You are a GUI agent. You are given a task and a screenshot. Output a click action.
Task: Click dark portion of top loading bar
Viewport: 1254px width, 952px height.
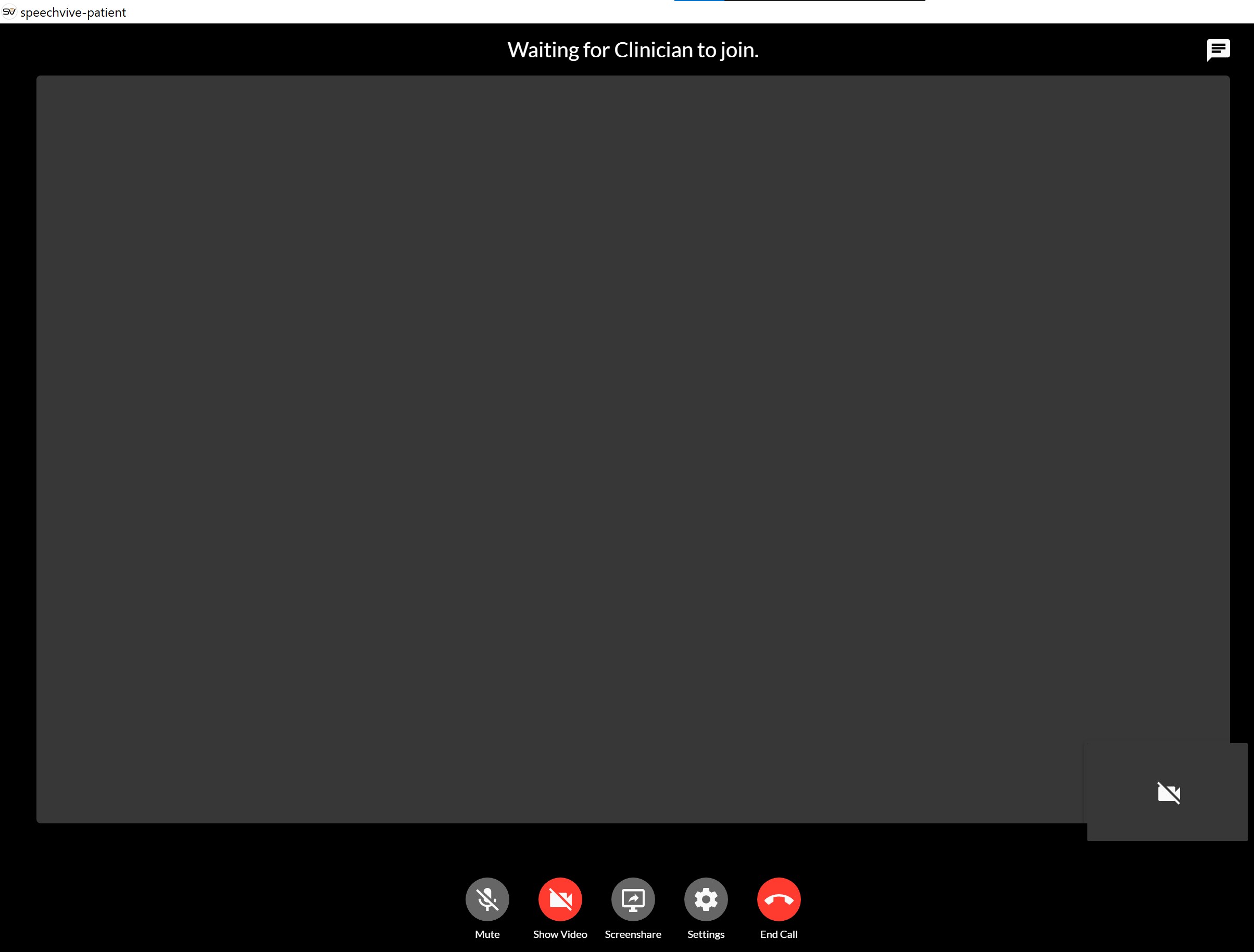(825, 1)
